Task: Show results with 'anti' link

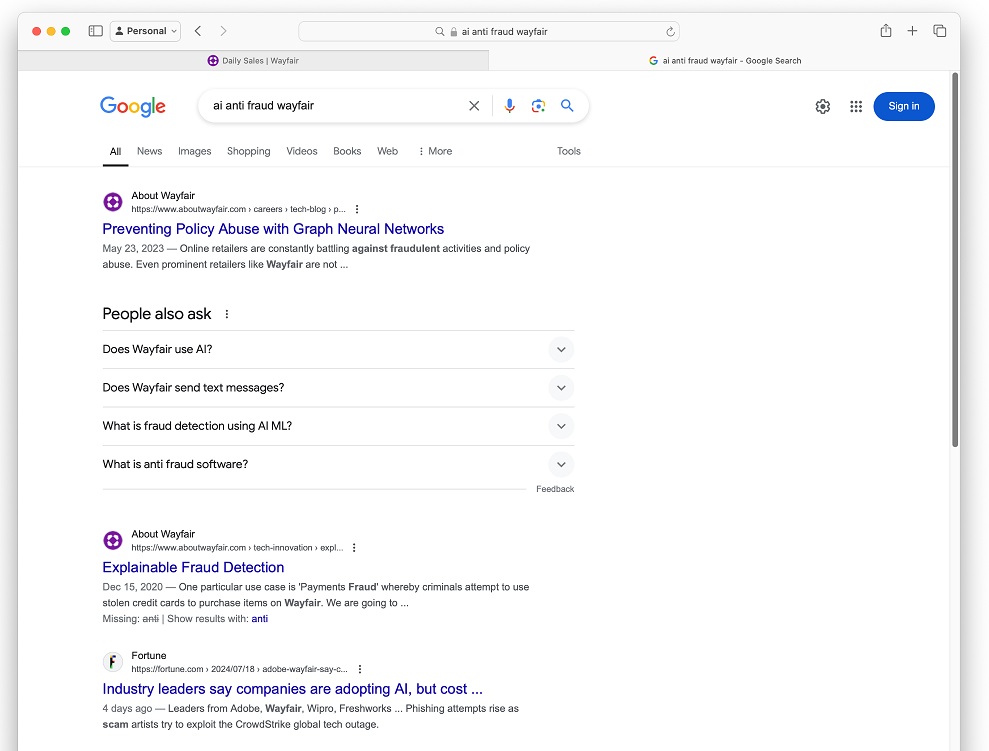Action: pyautogui.click(x=260, y=619)
